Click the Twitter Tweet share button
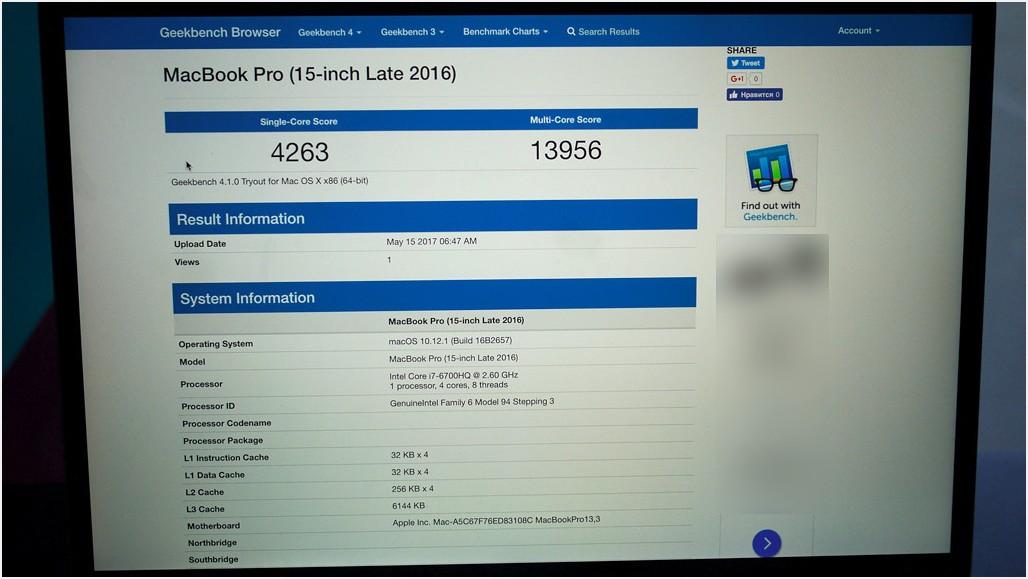This screenshot has height=579, width=1028. 745,63
